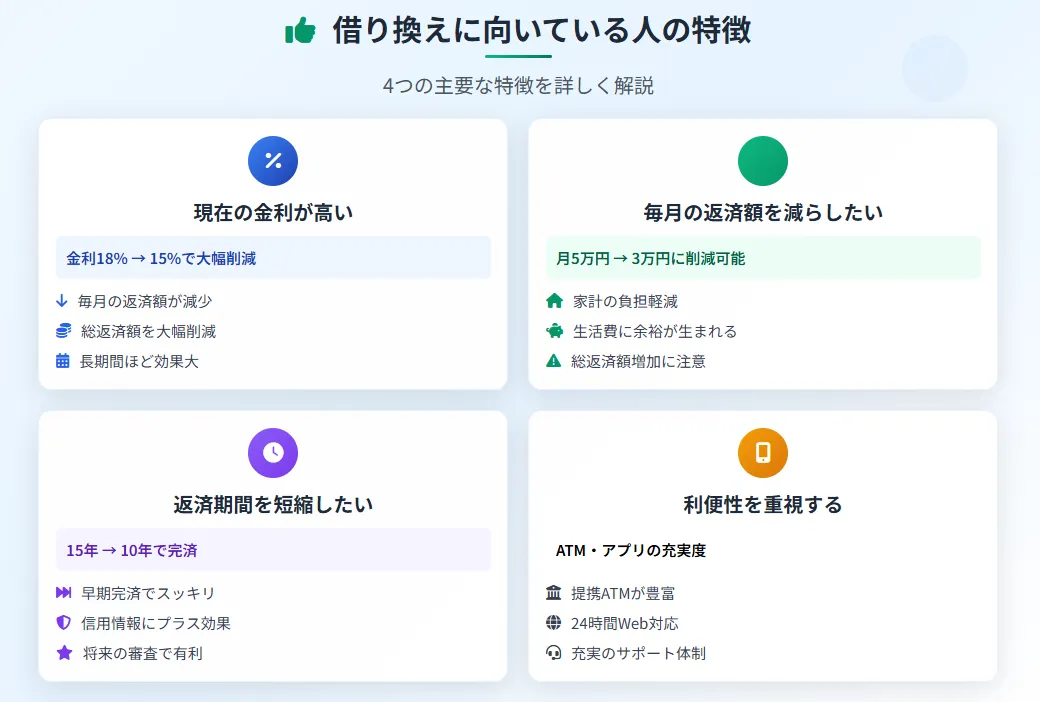
Task: Click the text 毎月の返済額が減少
Action: click(145, 301)
